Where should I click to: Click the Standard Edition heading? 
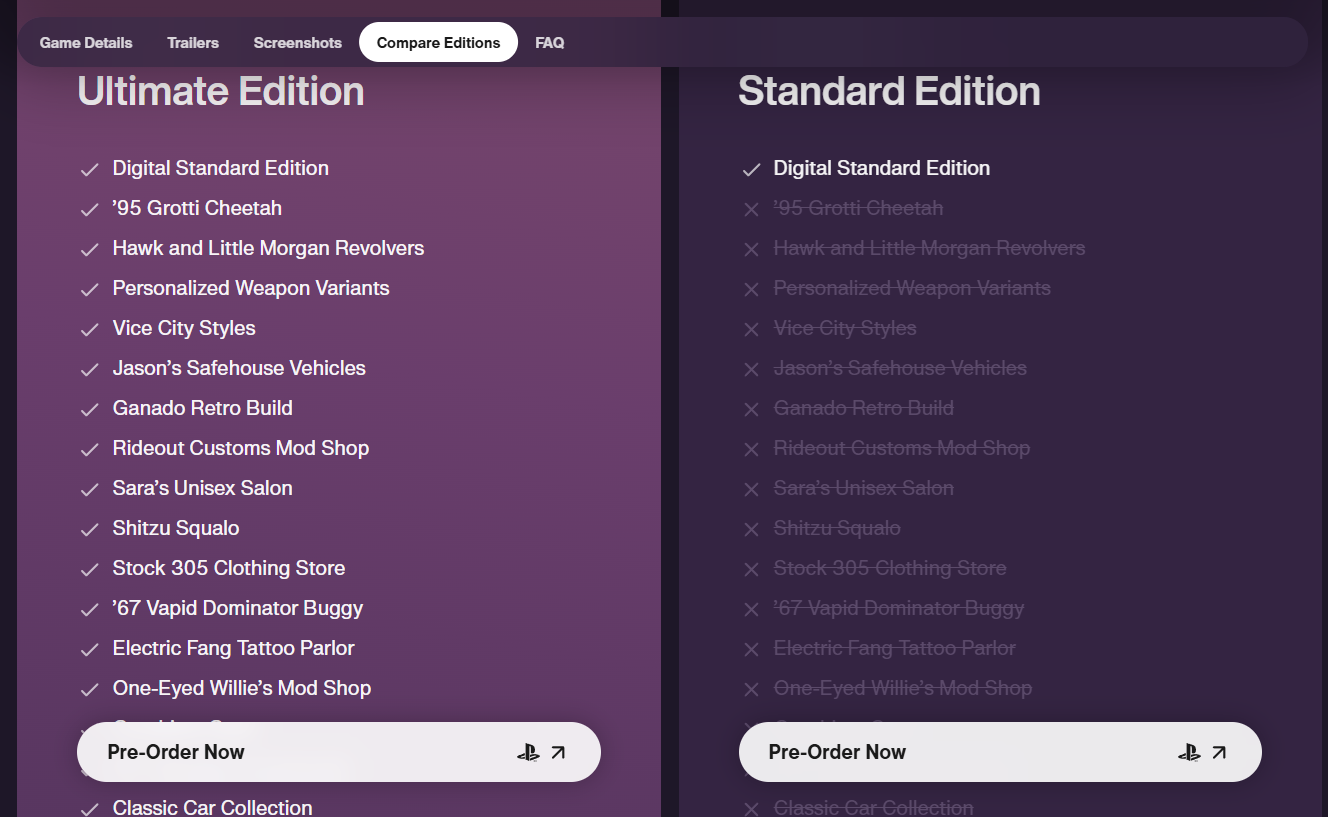click(x=889, y=91)
